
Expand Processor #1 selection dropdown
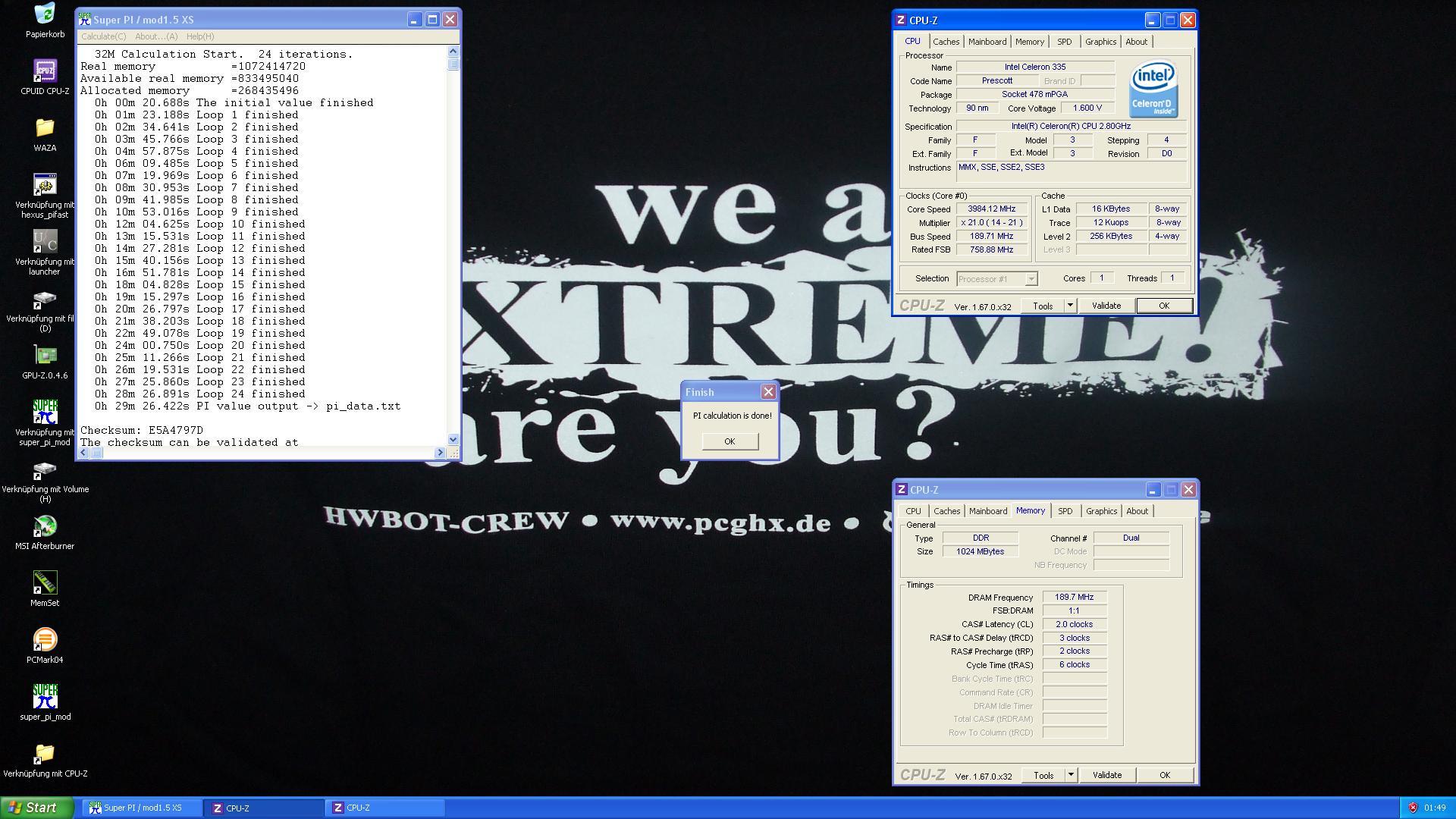[x=1031, y=279]
